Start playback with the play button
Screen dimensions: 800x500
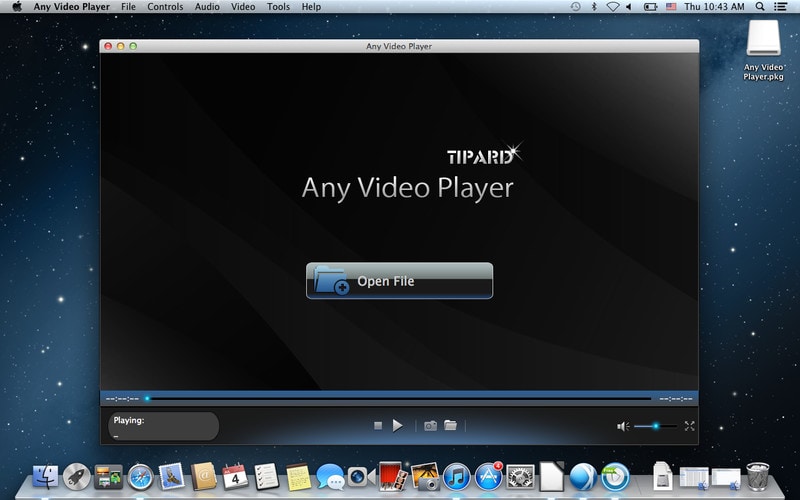pos(397,426)
